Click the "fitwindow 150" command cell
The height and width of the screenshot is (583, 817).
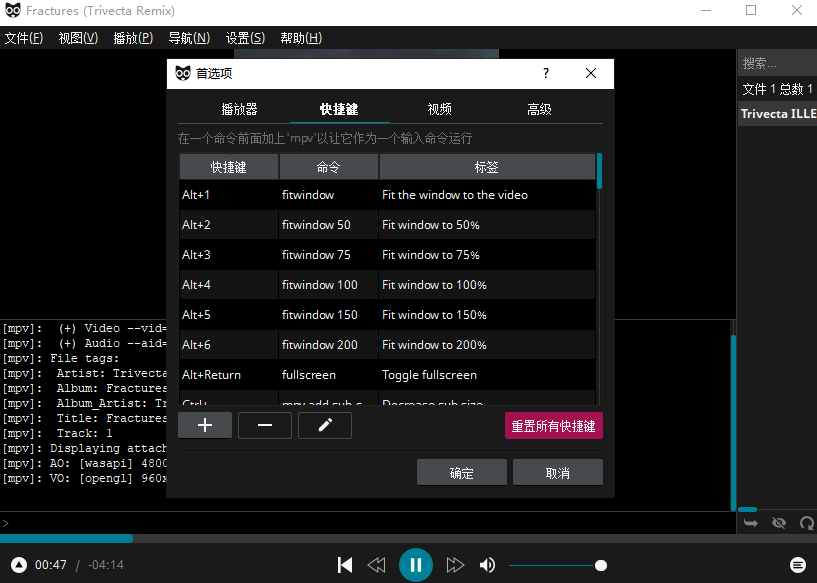click(x=329, y=315)
